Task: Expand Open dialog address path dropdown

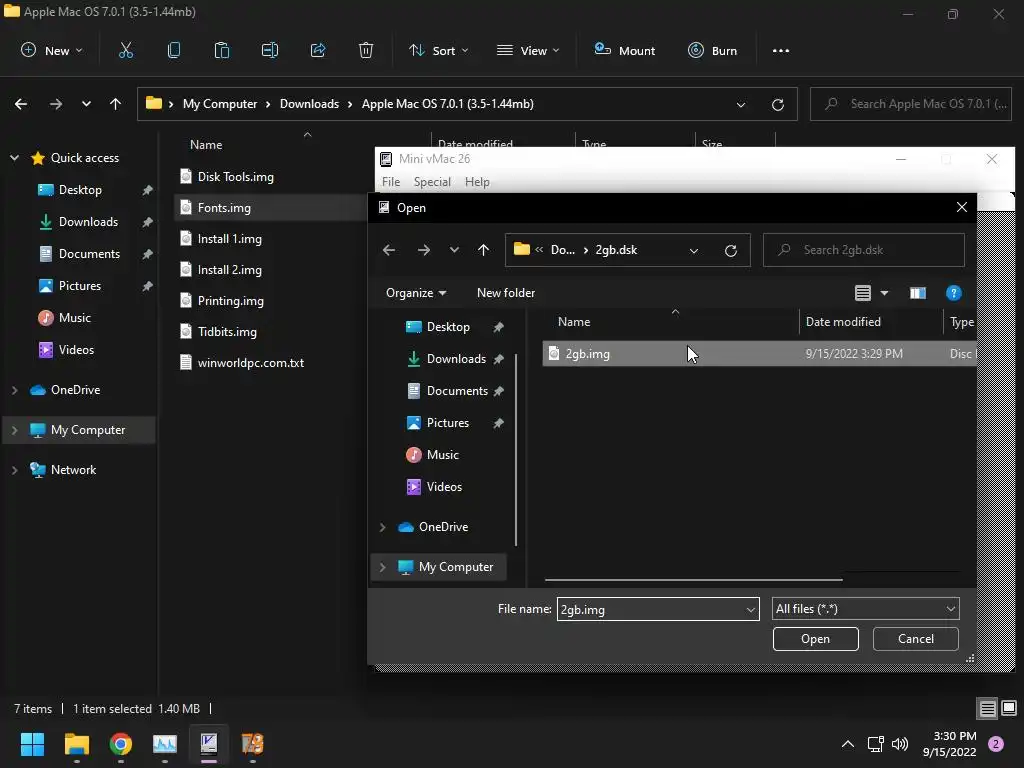Action: point(694,250)
